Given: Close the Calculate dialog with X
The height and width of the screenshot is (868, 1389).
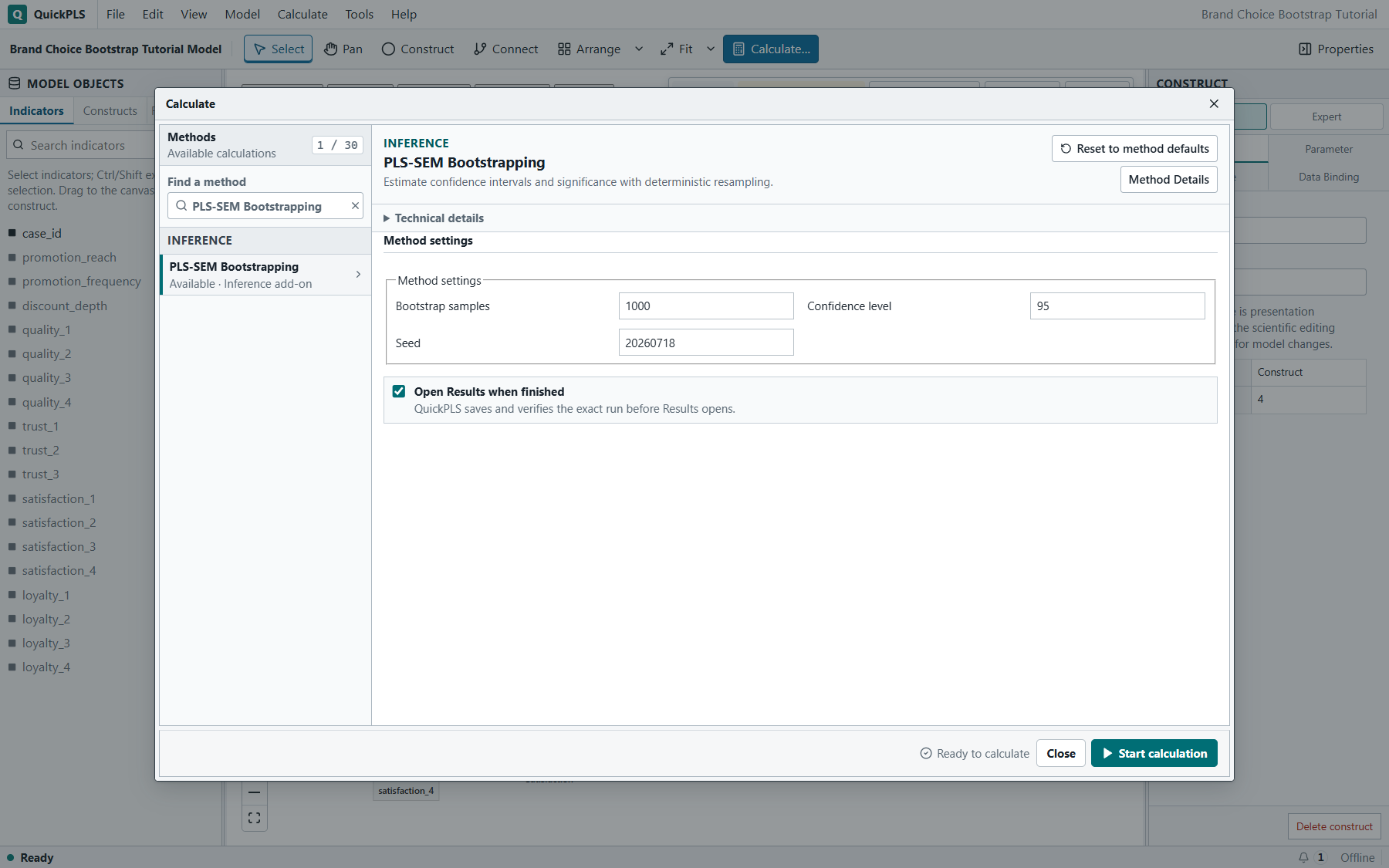Looking at the screenshot, I should coord(1214,103).
